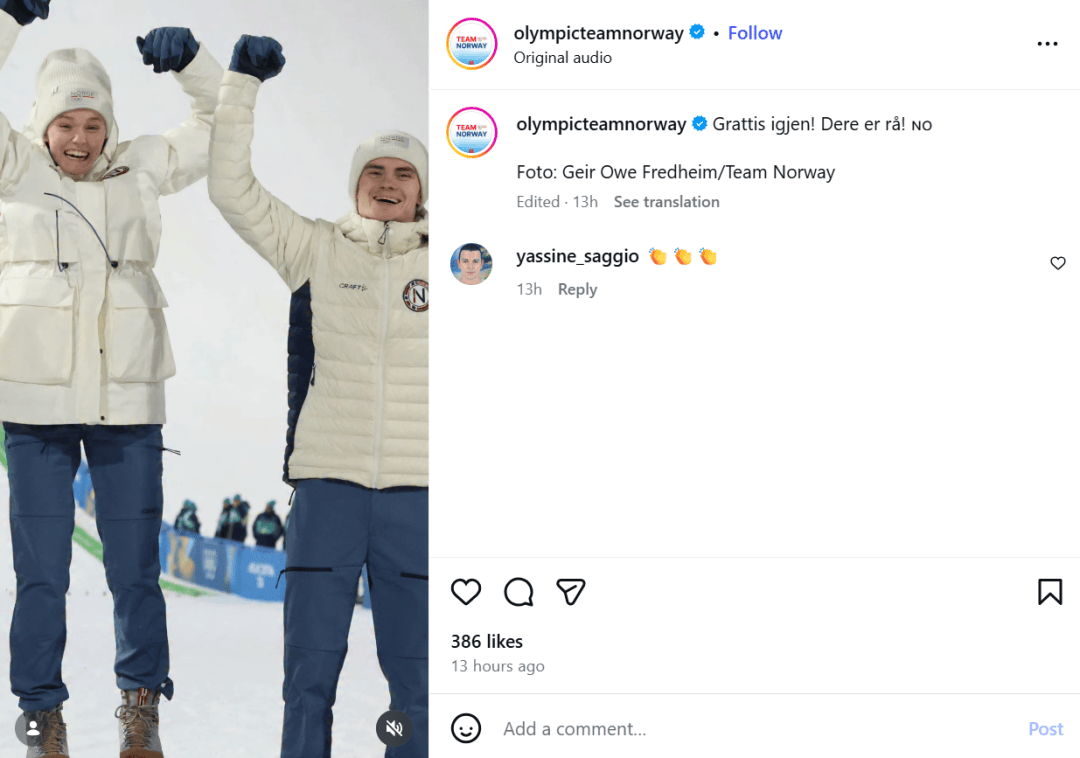Screen dimensions: 1080x758
Task: Open the three-dot more options menu
Action: click(1047, 44)
